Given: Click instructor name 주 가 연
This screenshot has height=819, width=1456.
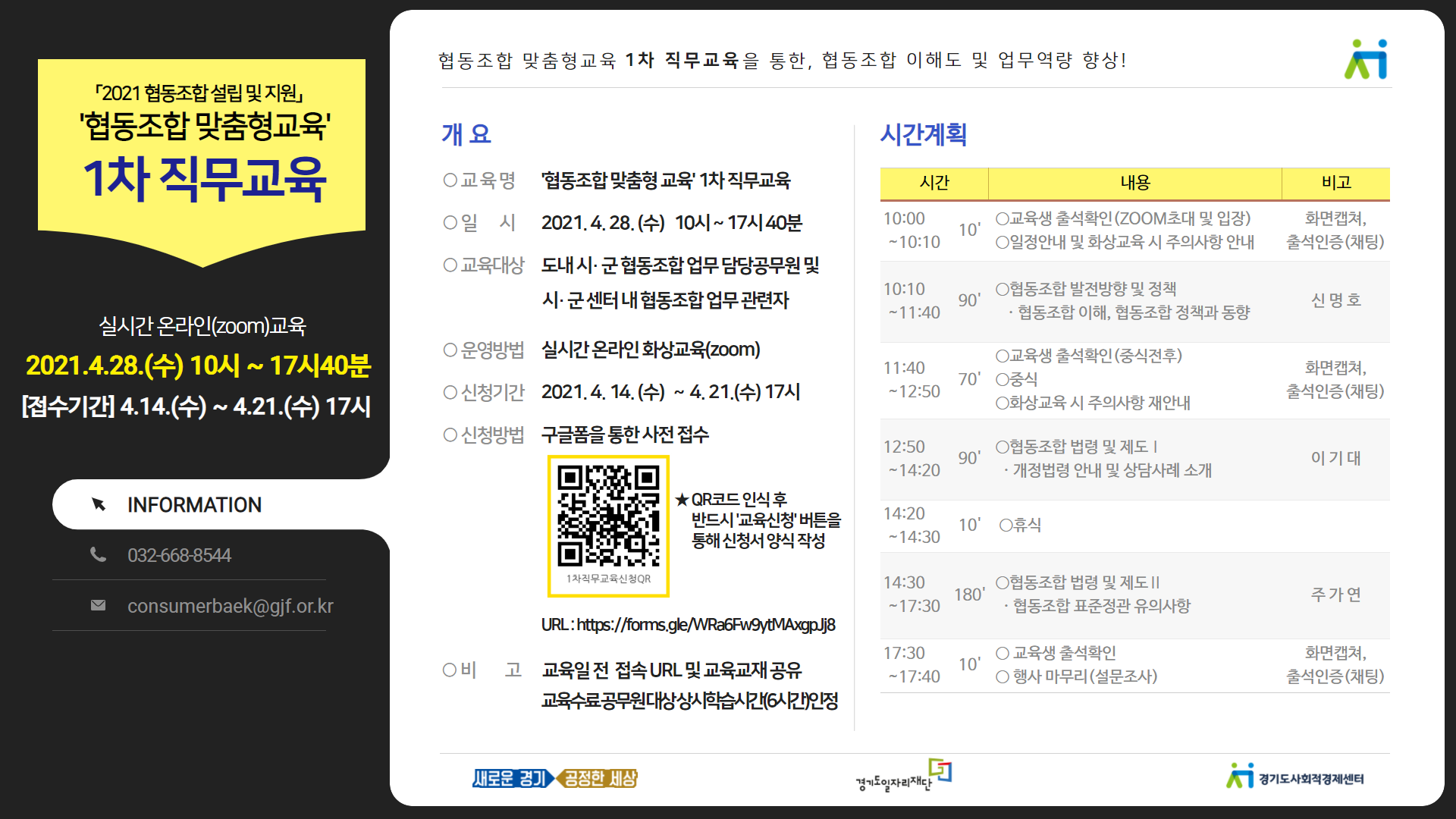Looking at the screenshot, I should pos(1336,595).
